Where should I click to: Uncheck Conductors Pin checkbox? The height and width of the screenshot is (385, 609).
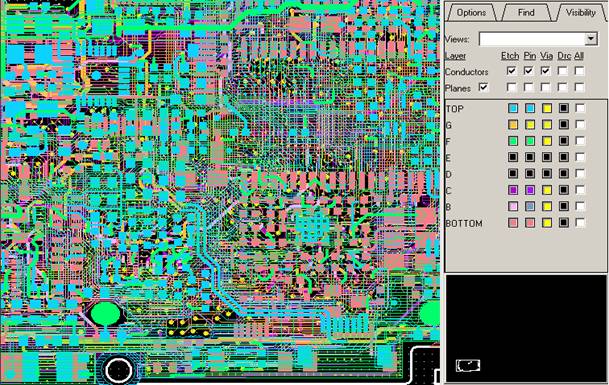pos(529,71)
